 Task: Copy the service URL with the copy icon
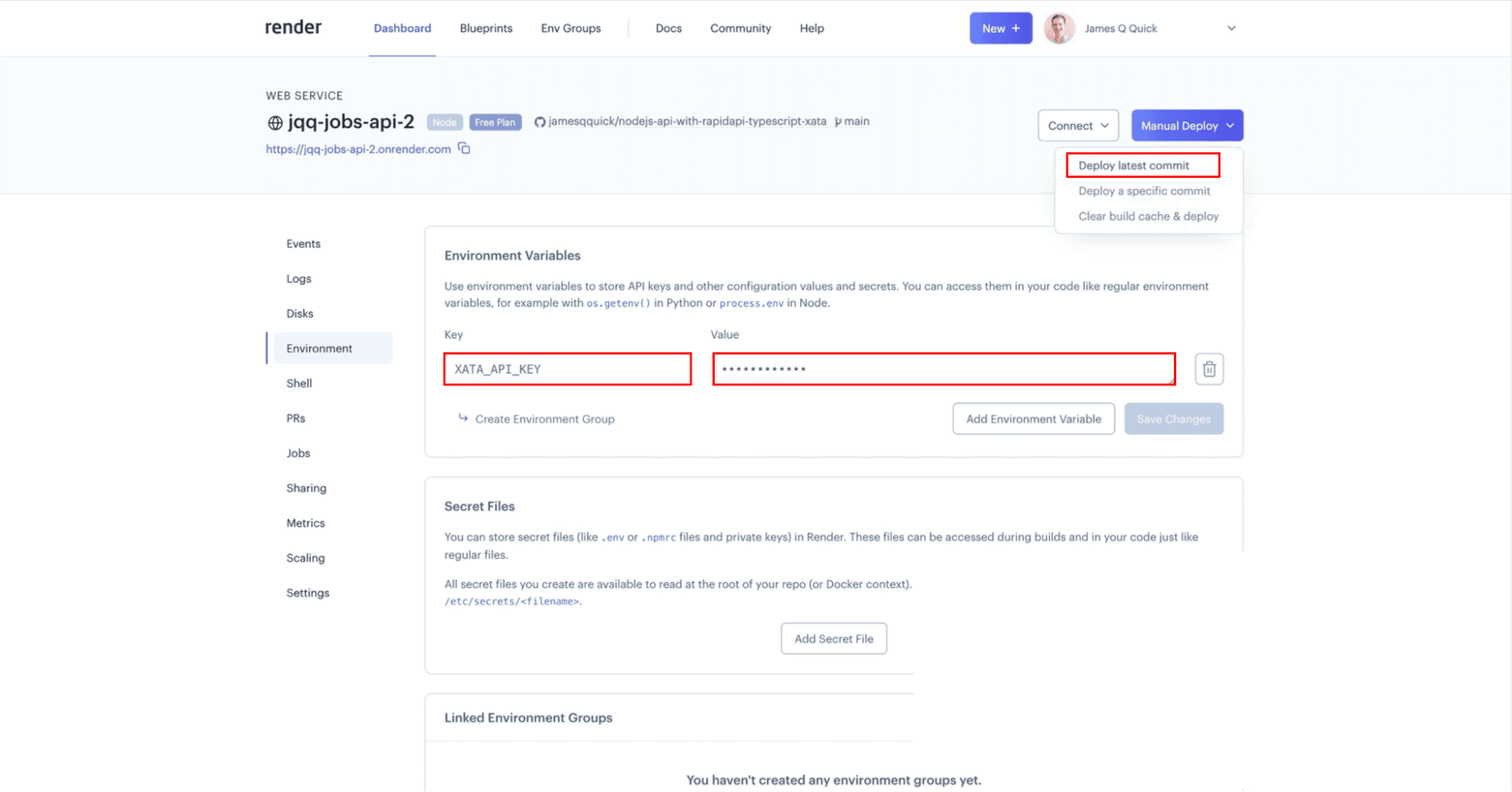(x=464, y=148)
